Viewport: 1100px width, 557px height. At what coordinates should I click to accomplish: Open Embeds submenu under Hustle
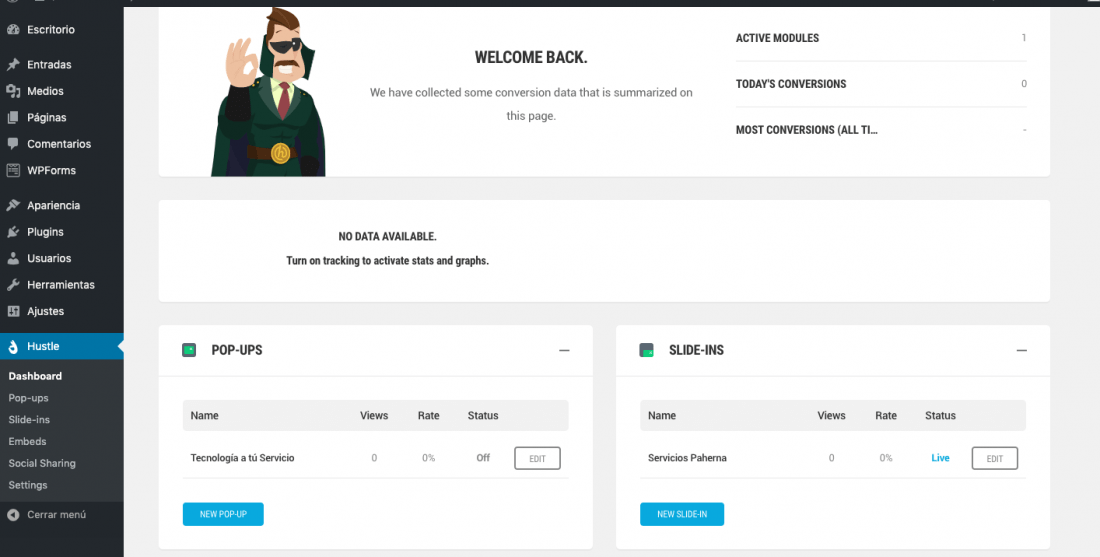click(27, 441)
